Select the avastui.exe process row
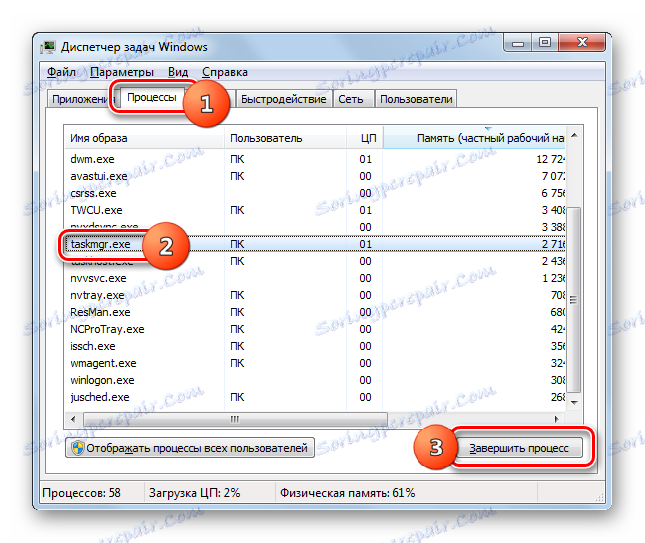This screenshot has height=543, width=645. [315, 176]
